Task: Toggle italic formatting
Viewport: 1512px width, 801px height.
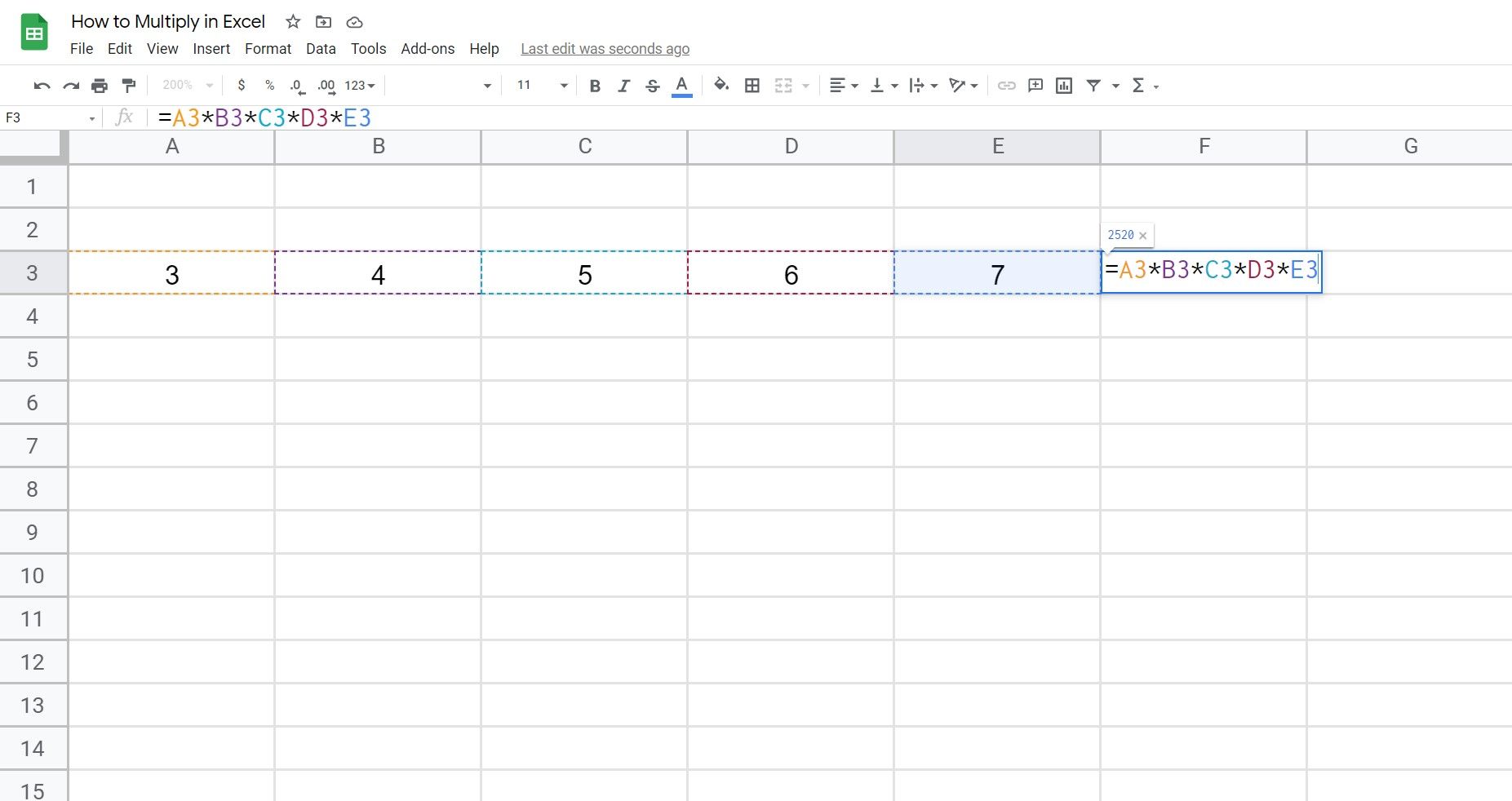Action: (623, 86)
